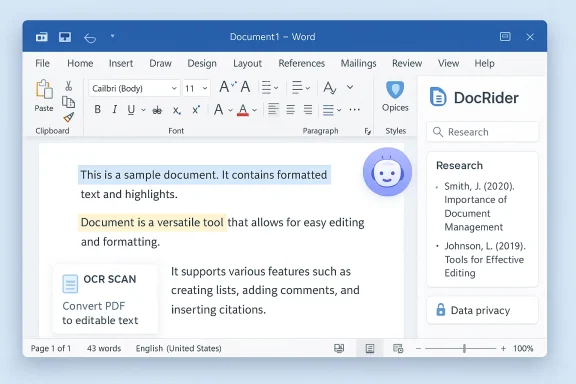This screenshot has width=576, height=384.
Task: Switch to the Design tab
Action: tap(202, 63)
